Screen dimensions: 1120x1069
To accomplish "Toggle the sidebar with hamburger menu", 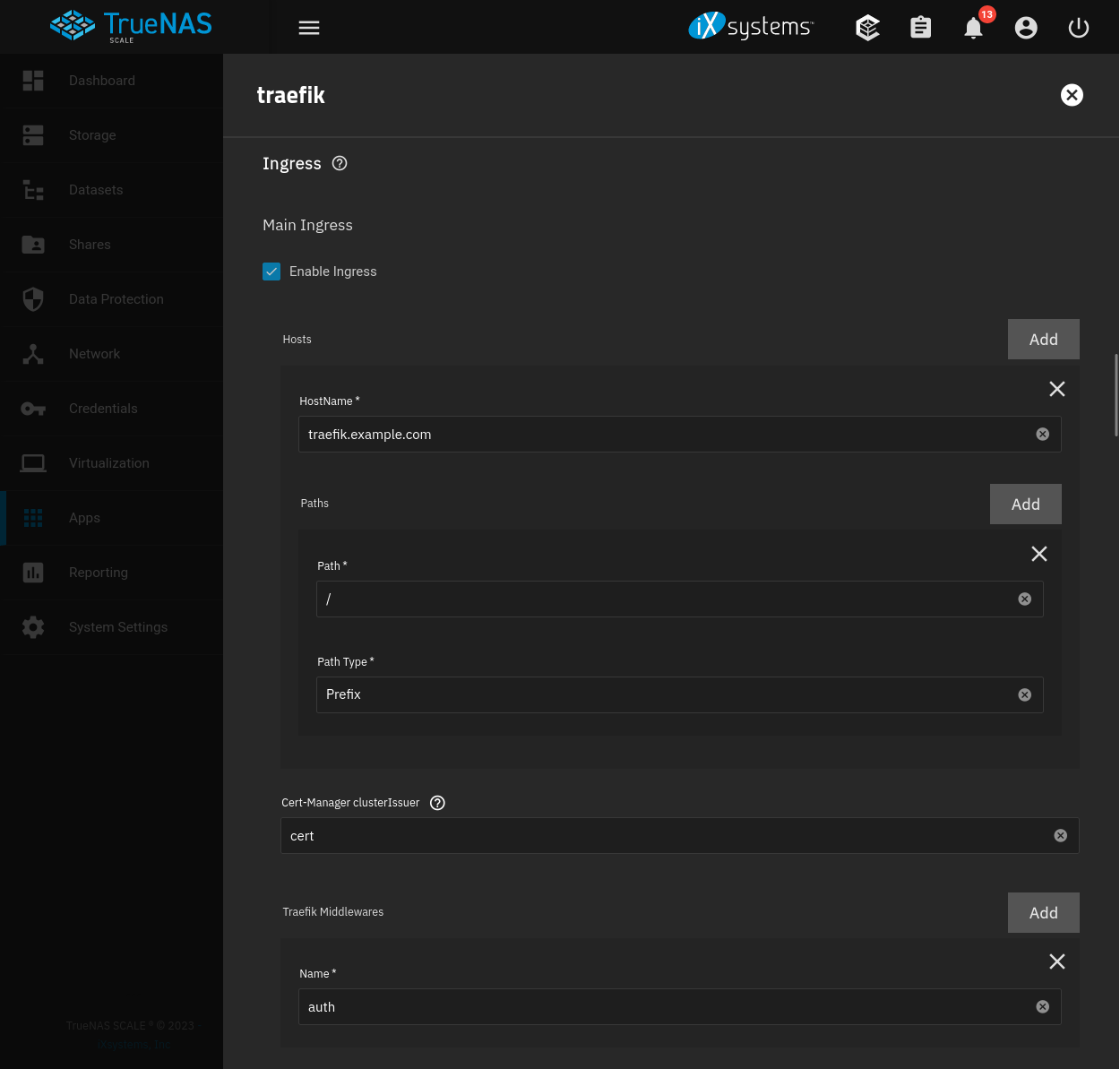I will coord(309,28).
